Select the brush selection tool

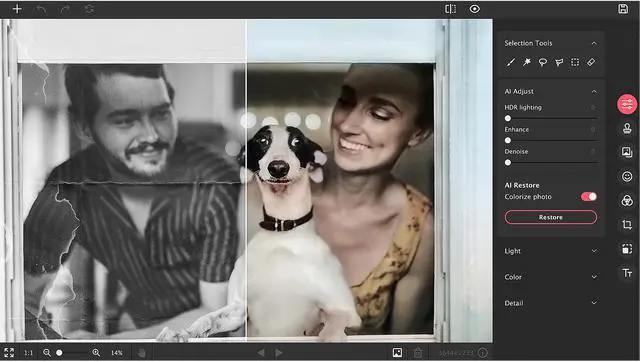(511, 62)
